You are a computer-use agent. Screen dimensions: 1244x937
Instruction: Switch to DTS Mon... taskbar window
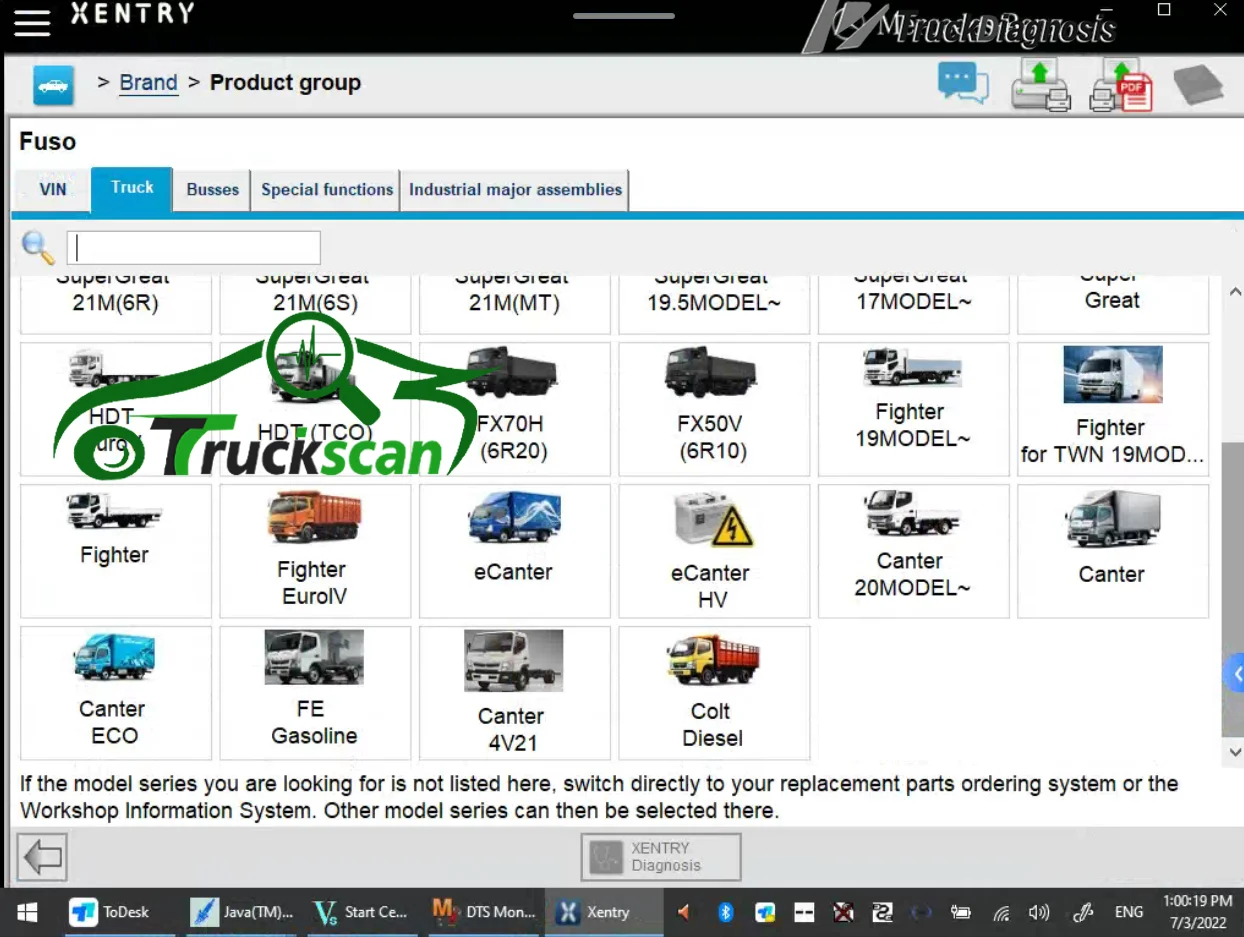(484, 912)
